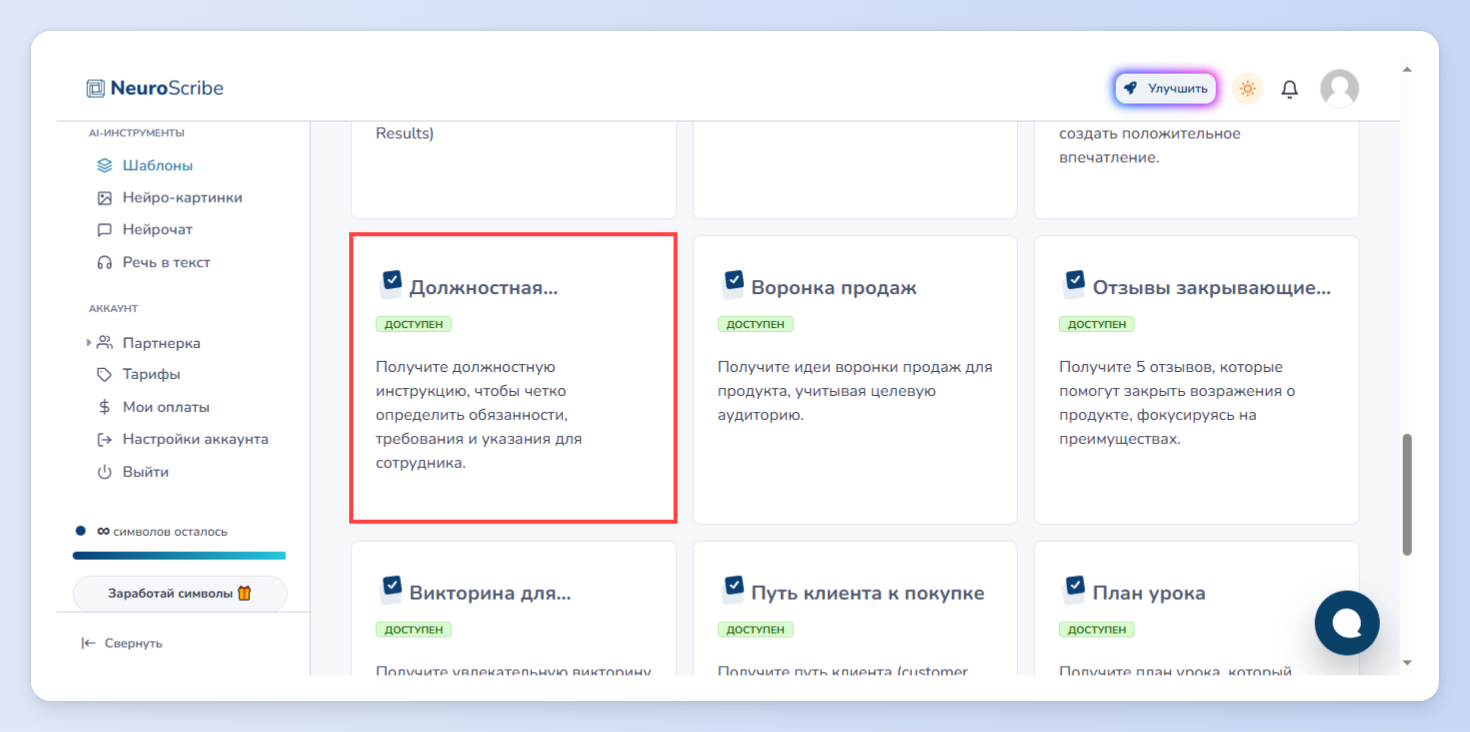This screenshot has height=732, width=1470.
Task: Click the scrollbar down arrow
Action: 1407,662
